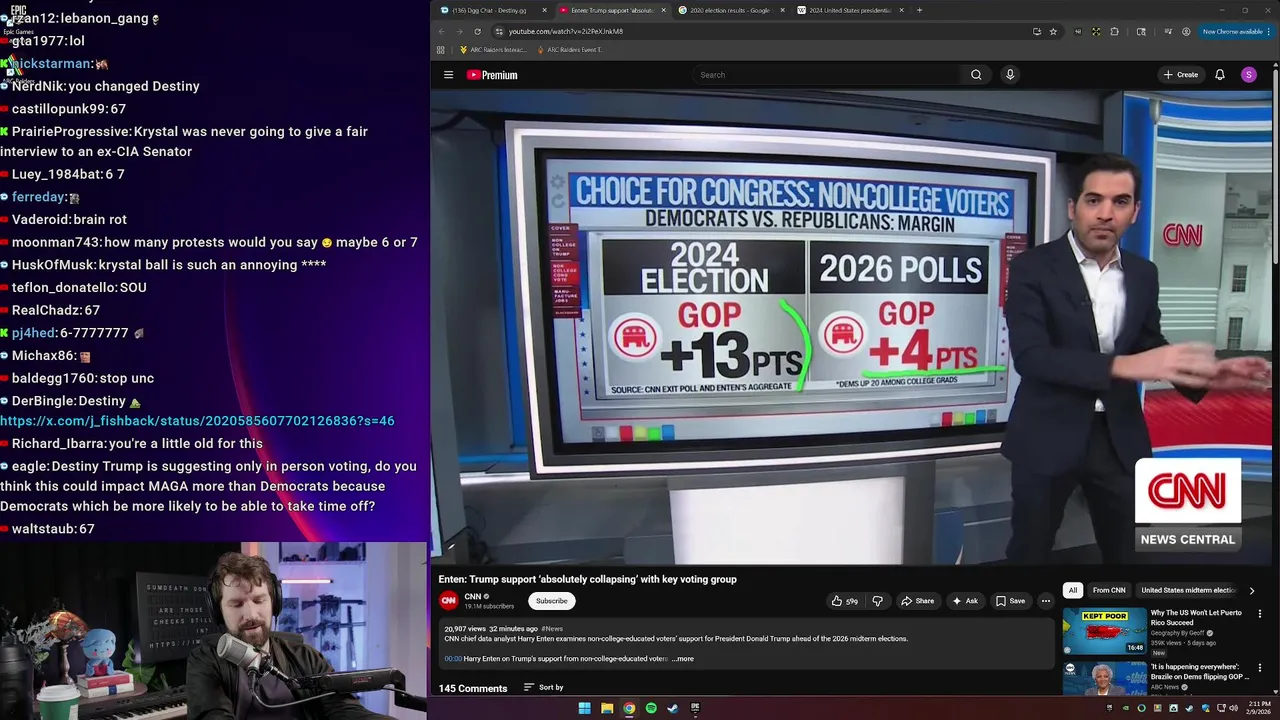Open Chrome extensions puzzle icon
The height and width of the screenshot is (720, 1280).
(1114, 31)
